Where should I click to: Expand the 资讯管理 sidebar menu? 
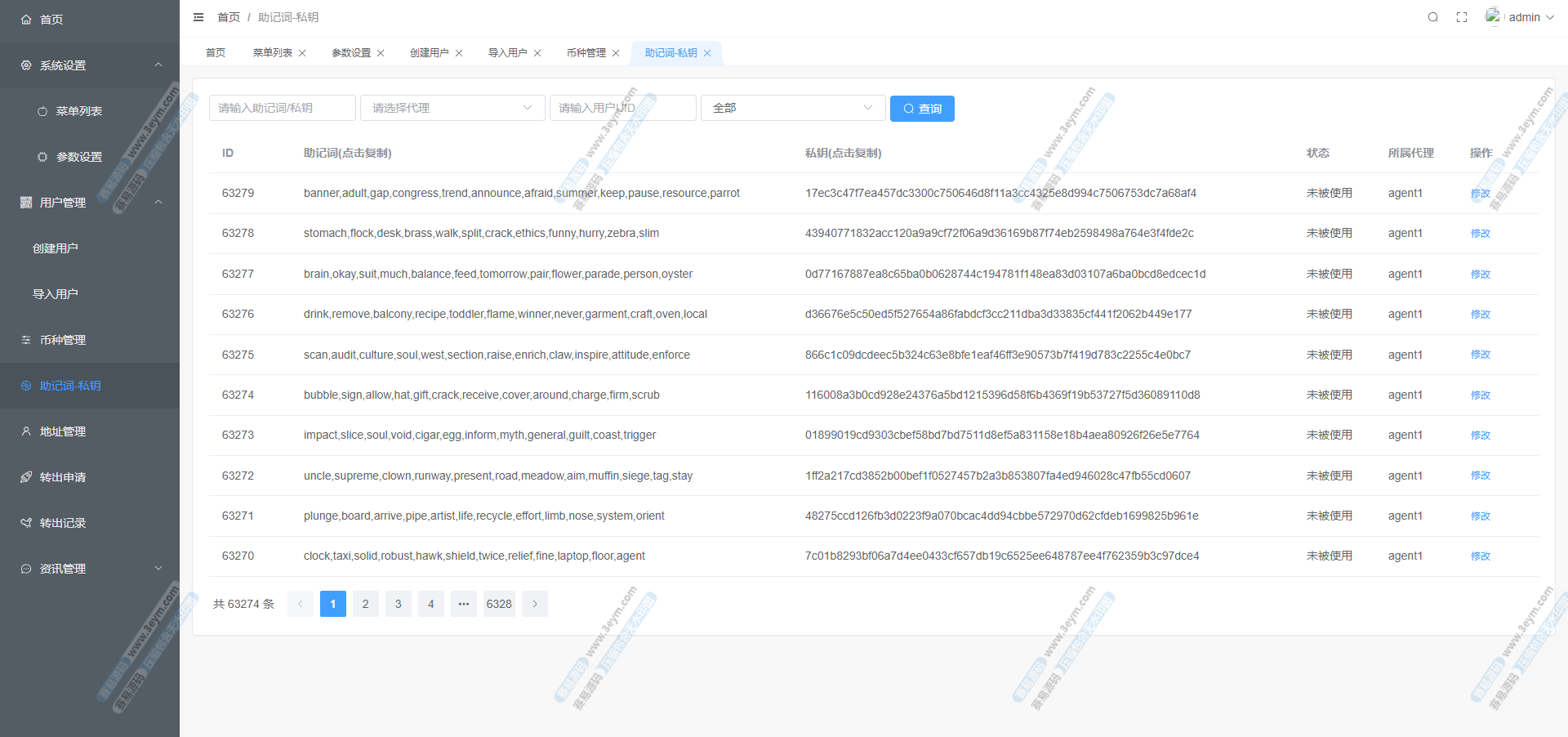tap(90, 569)
